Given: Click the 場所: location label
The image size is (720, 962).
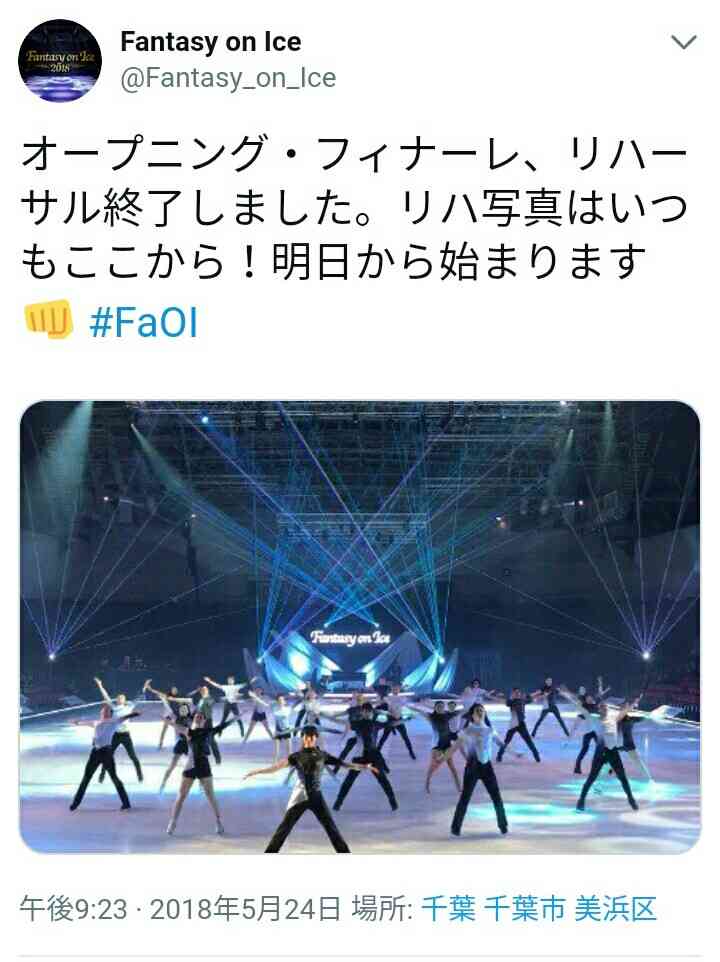Looking at the screenshot, I should (384, 909).
